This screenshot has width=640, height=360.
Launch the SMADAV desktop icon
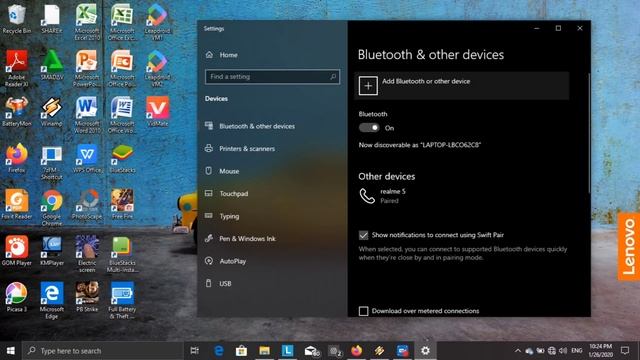(x=51, y=64)
